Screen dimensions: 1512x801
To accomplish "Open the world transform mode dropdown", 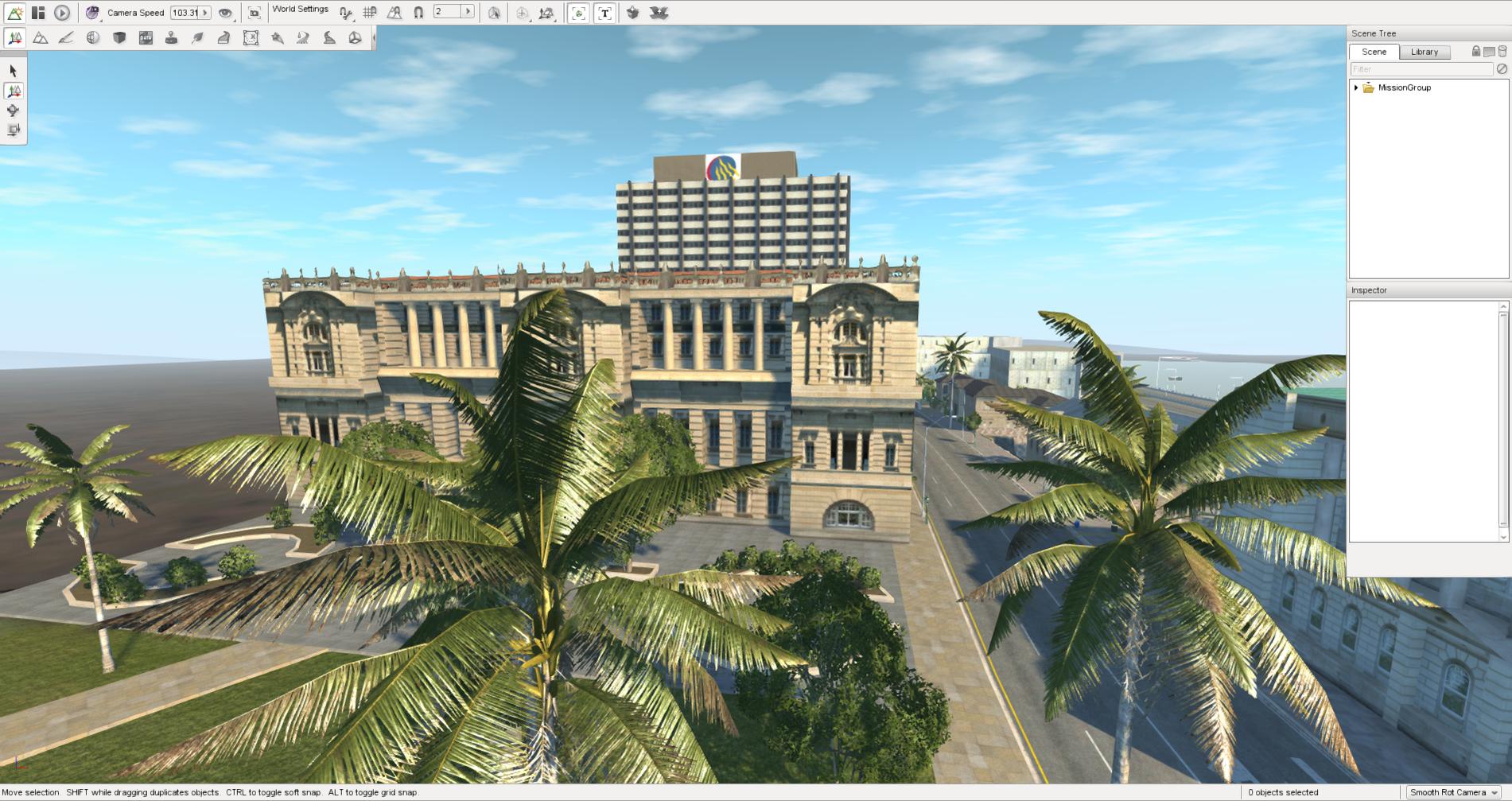I will (x=547, y=13).
